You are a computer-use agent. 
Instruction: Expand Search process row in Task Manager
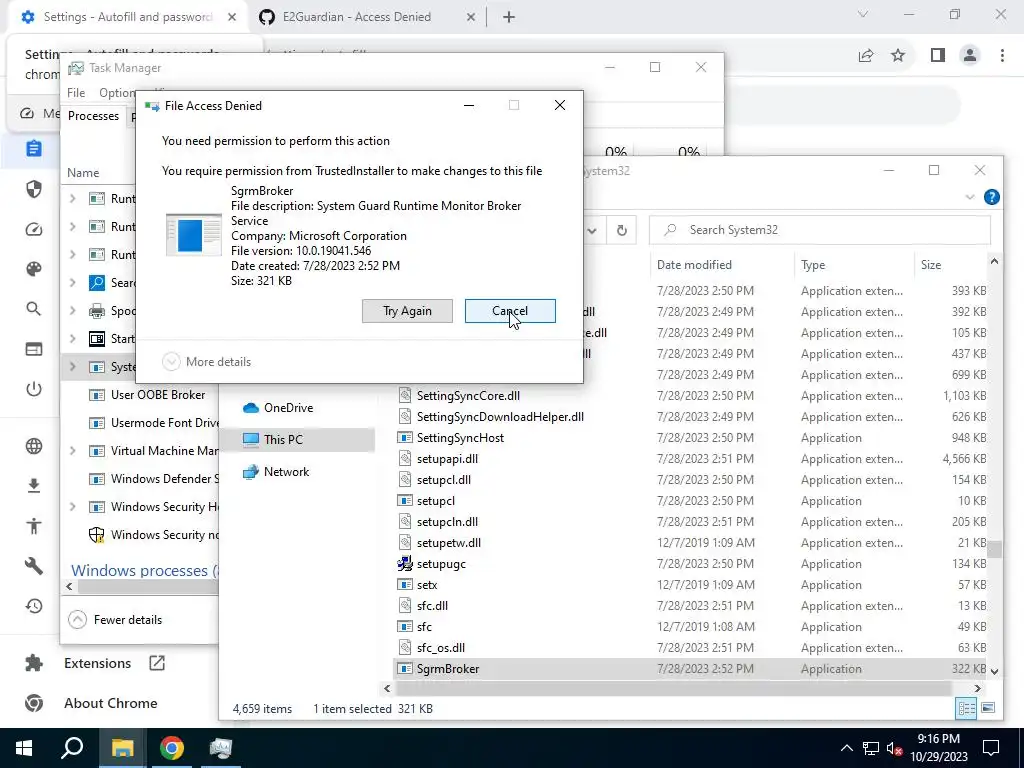pos(72,283)
